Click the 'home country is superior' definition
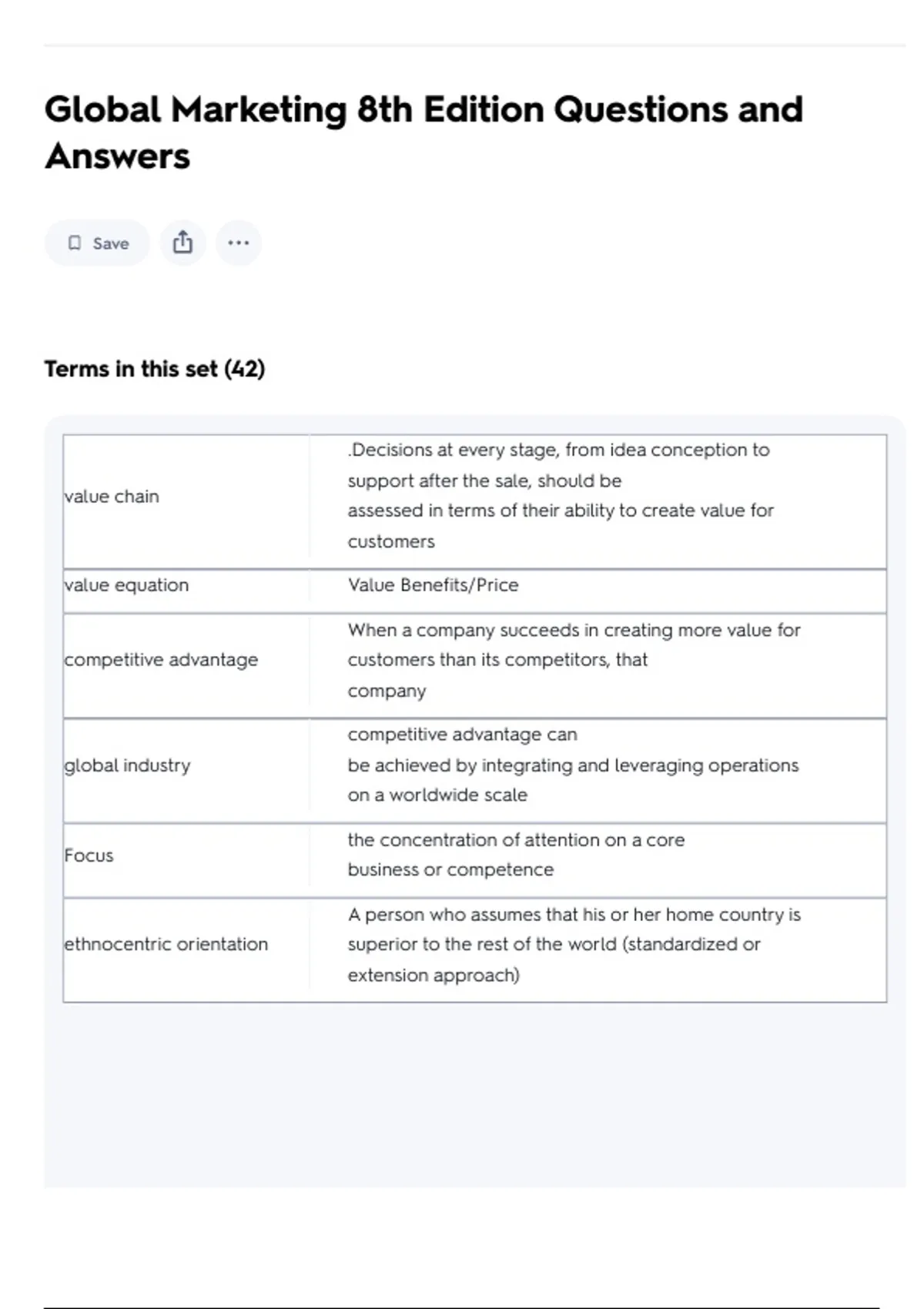This screenshot has width=924, height=1309. [574, 944]
